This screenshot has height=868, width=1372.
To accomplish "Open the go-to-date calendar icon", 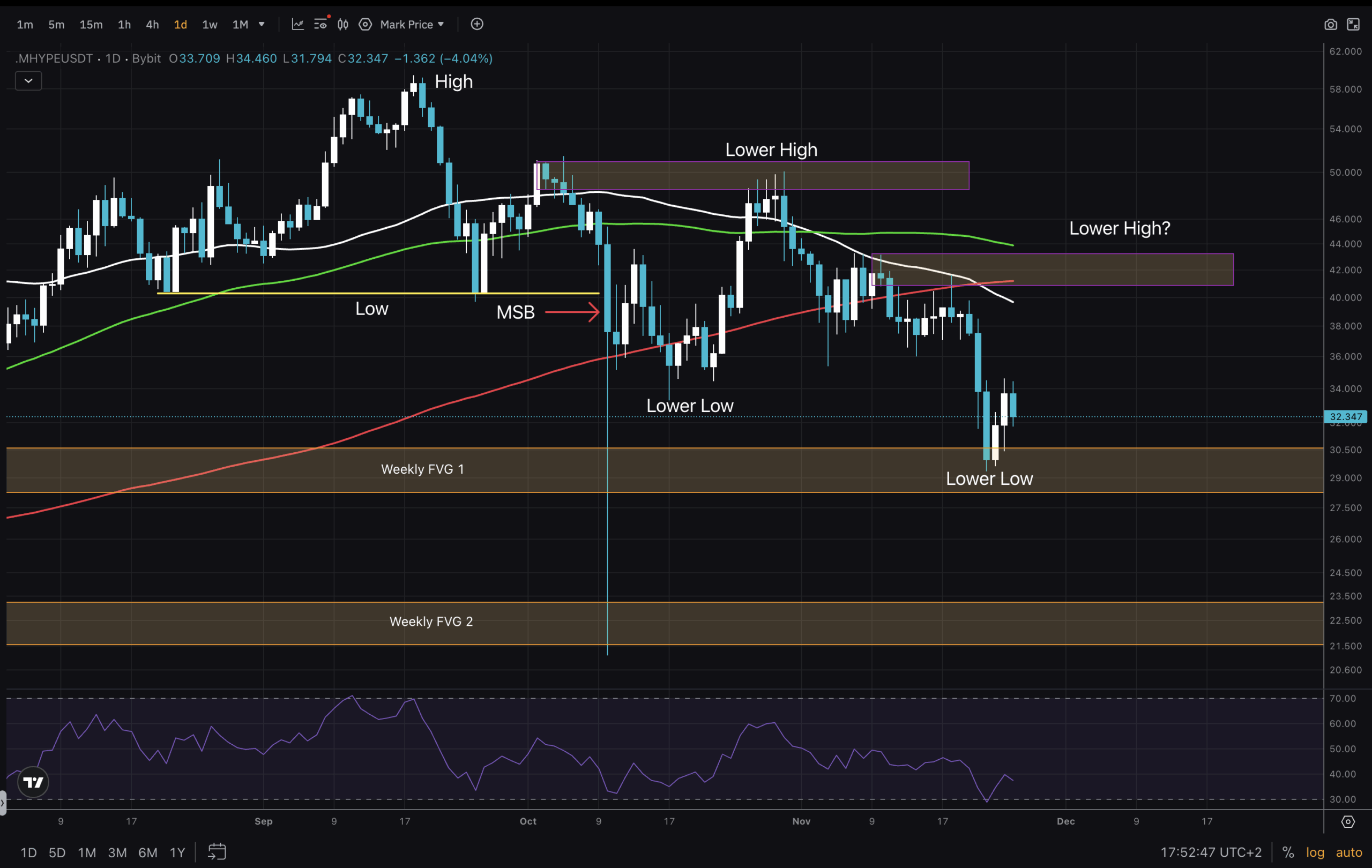I will coord(217,852).
